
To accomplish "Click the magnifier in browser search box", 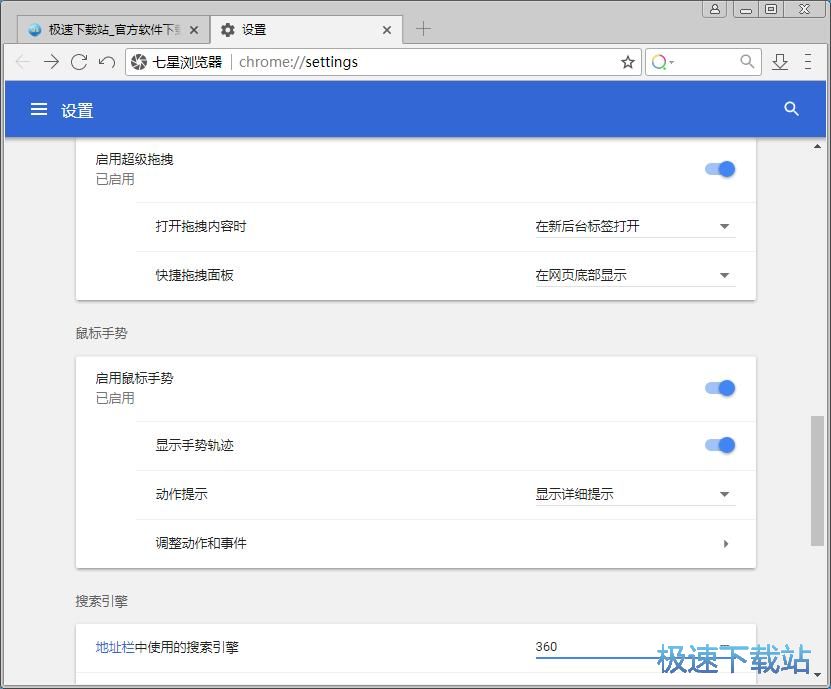I will coord(747,61).
